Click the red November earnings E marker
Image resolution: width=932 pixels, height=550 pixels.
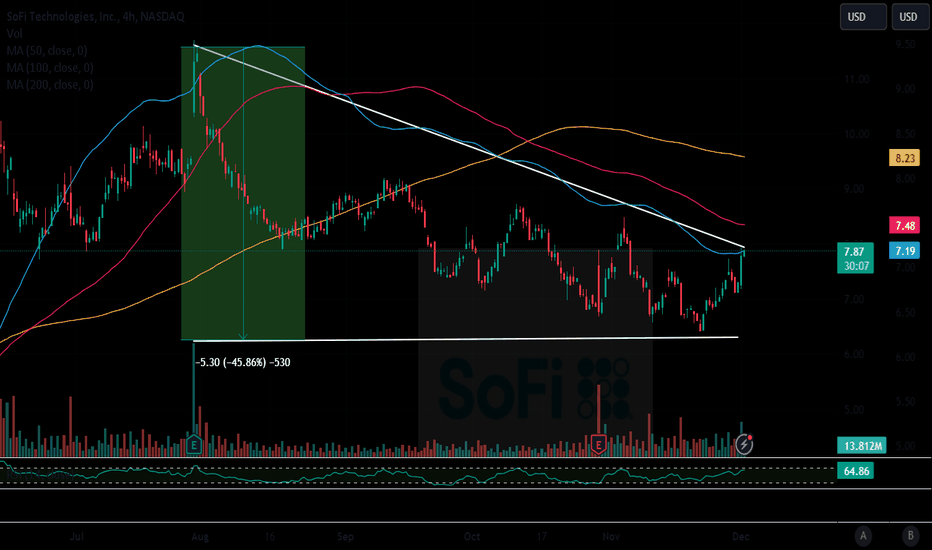pyautogui.click(x=598, y=445)
